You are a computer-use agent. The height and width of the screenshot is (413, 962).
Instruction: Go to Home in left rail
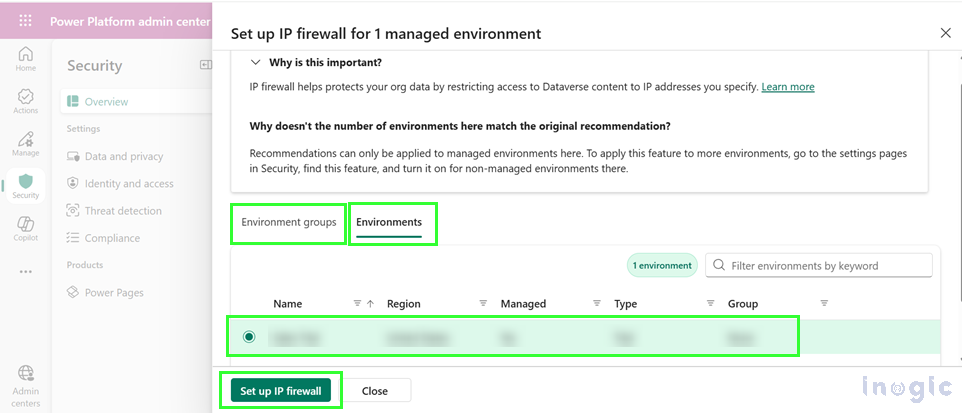coord(26,58)
